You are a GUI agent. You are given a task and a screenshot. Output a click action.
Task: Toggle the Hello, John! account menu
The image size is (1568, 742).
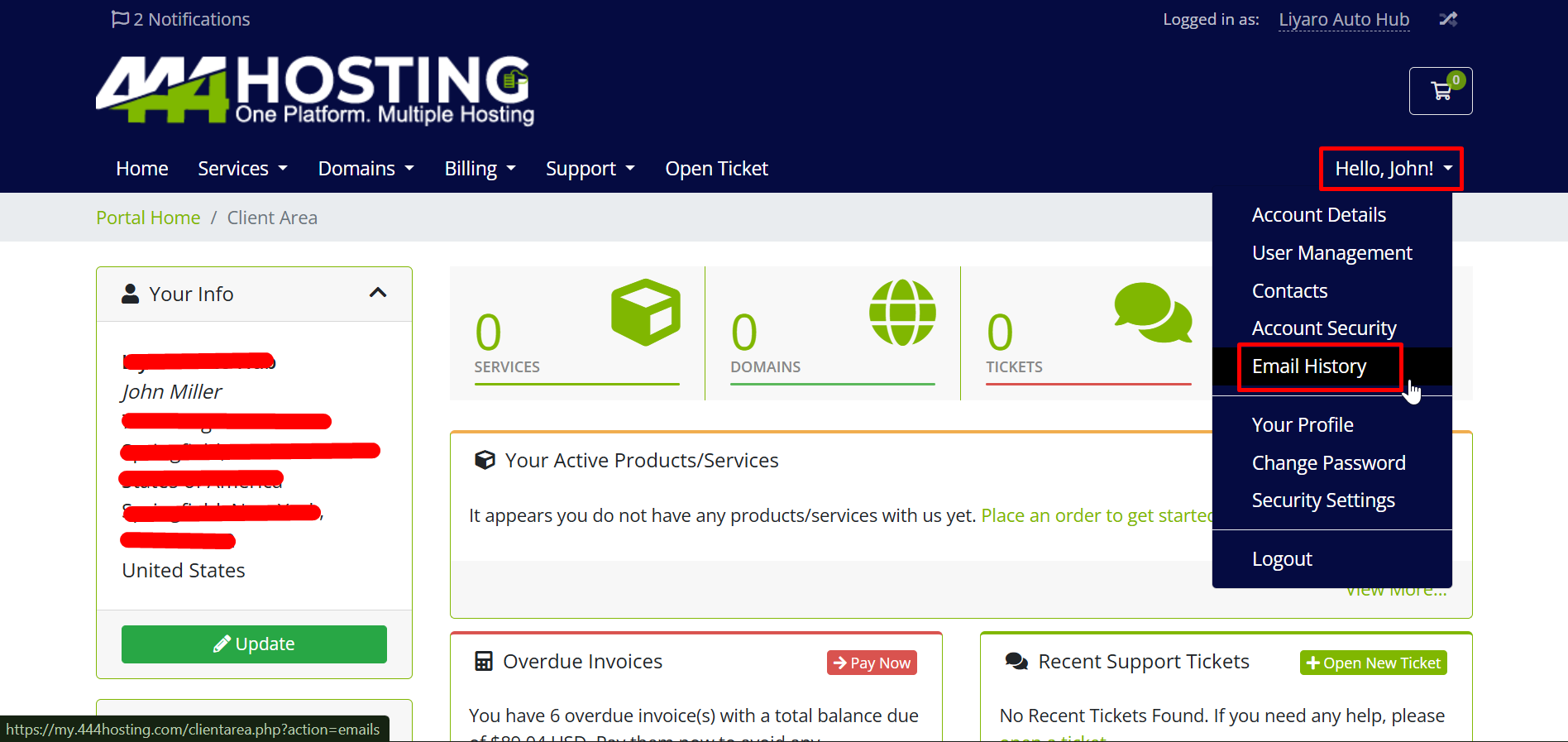coord(1393,169)
